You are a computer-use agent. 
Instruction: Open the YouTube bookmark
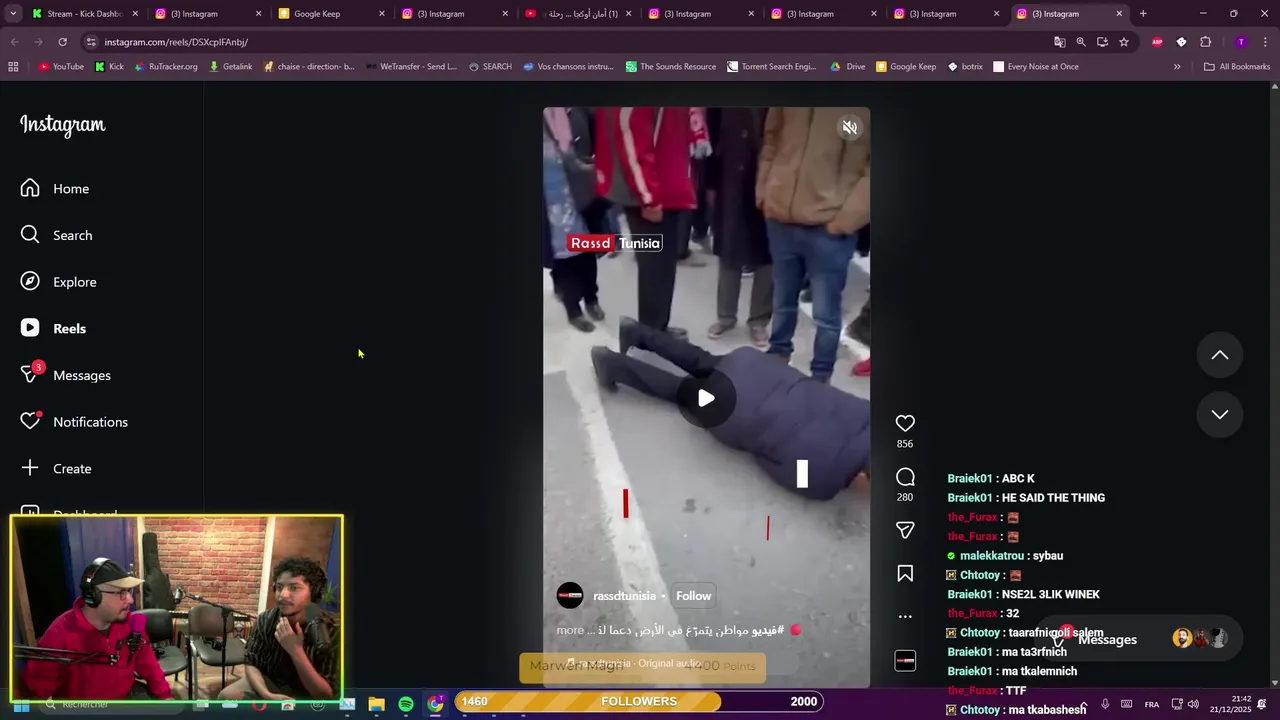point(61,67)
